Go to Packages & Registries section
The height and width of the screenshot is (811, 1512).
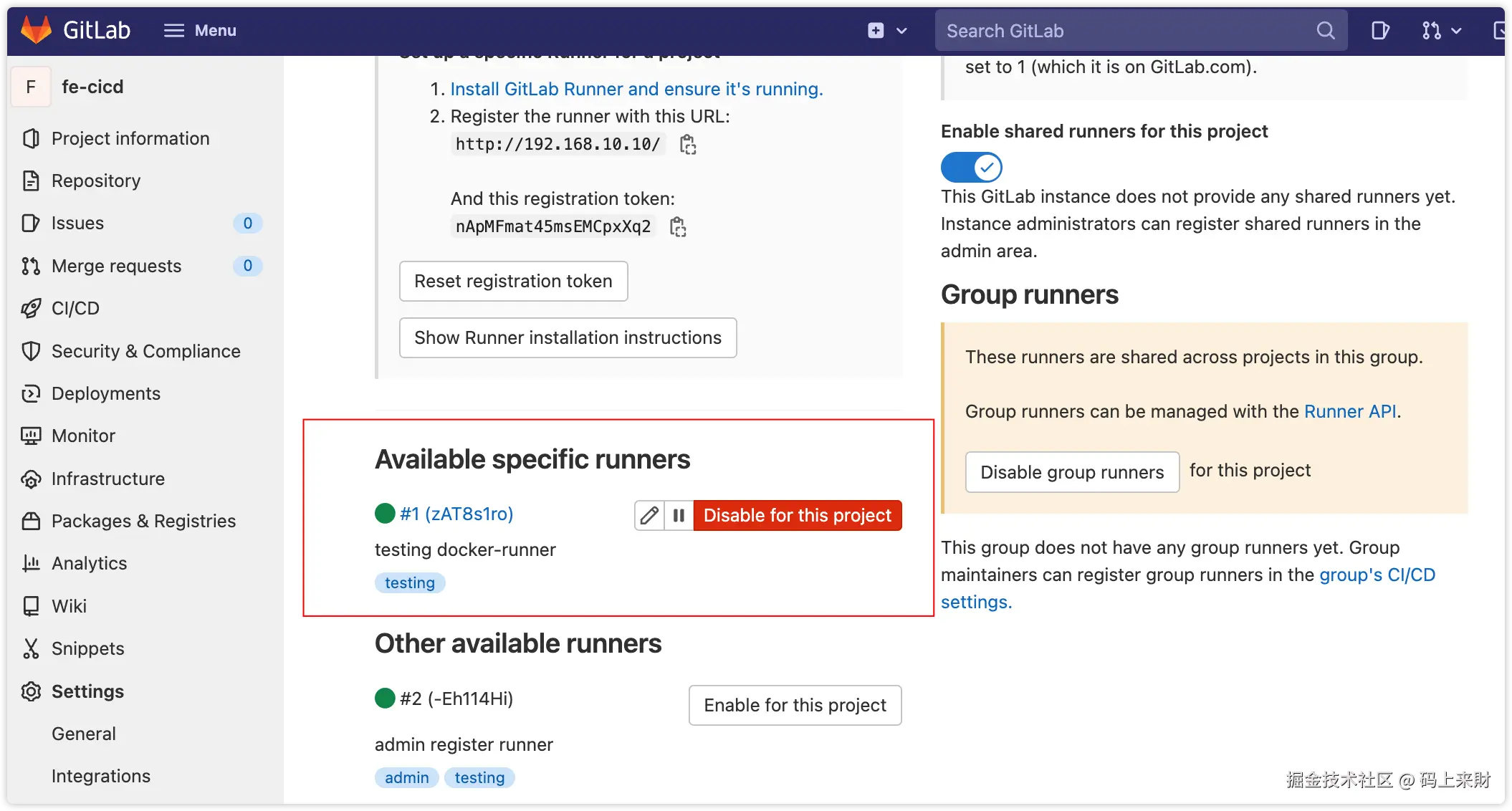143,521
